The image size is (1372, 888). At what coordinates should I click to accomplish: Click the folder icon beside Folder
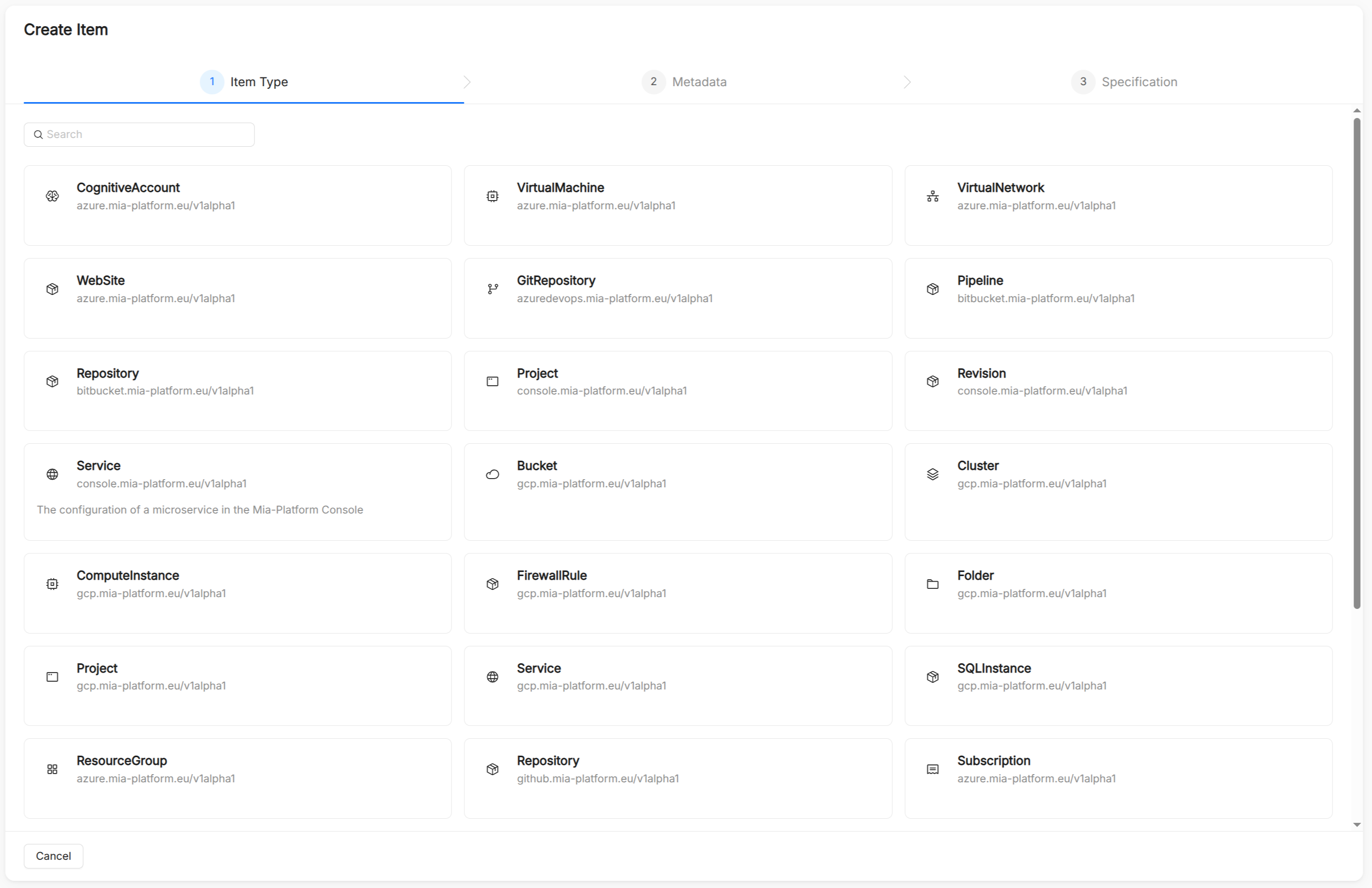(x=933, y=584)
